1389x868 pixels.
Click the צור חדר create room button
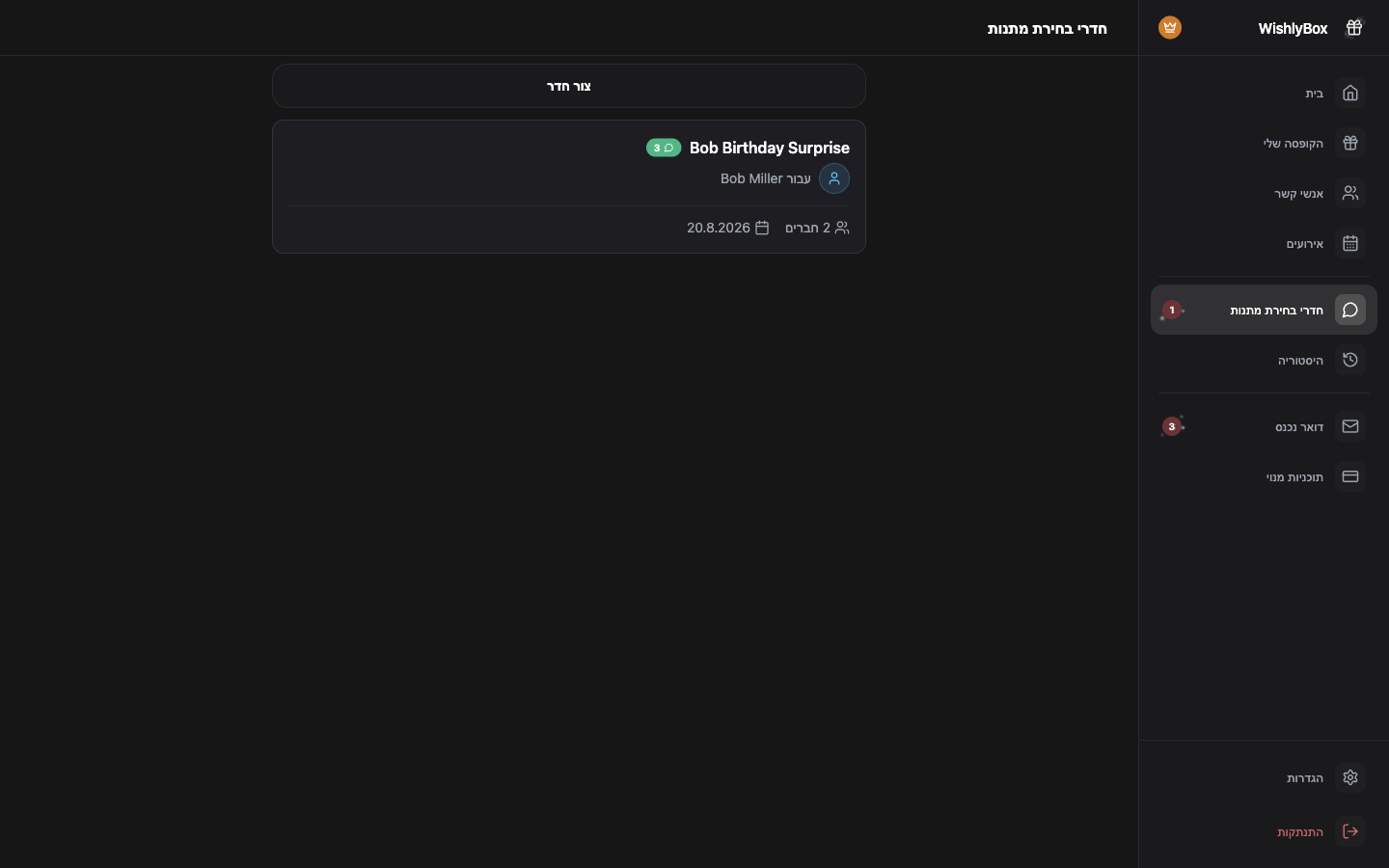(569, 86)
